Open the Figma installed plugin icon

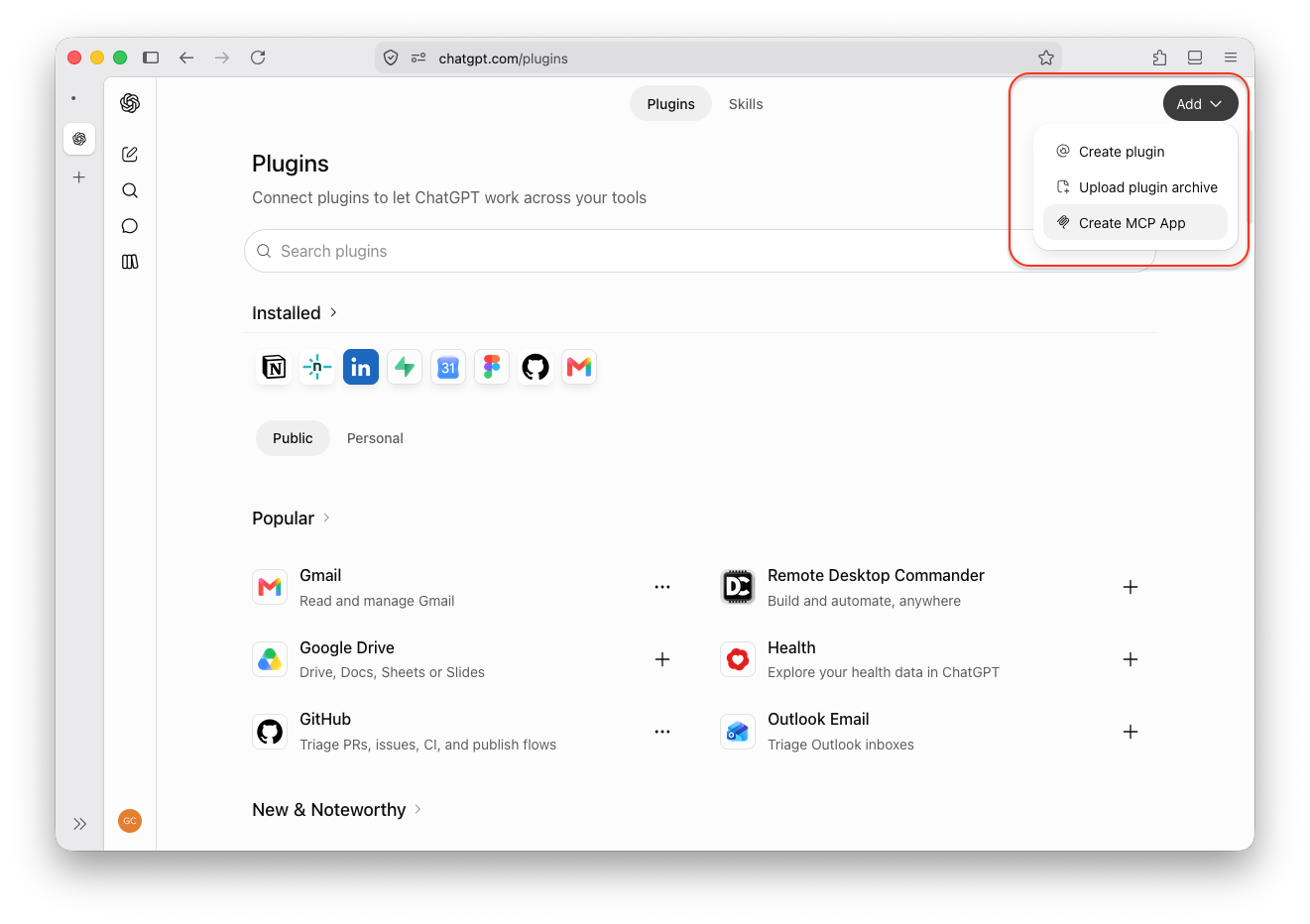[x=492, y=367]
